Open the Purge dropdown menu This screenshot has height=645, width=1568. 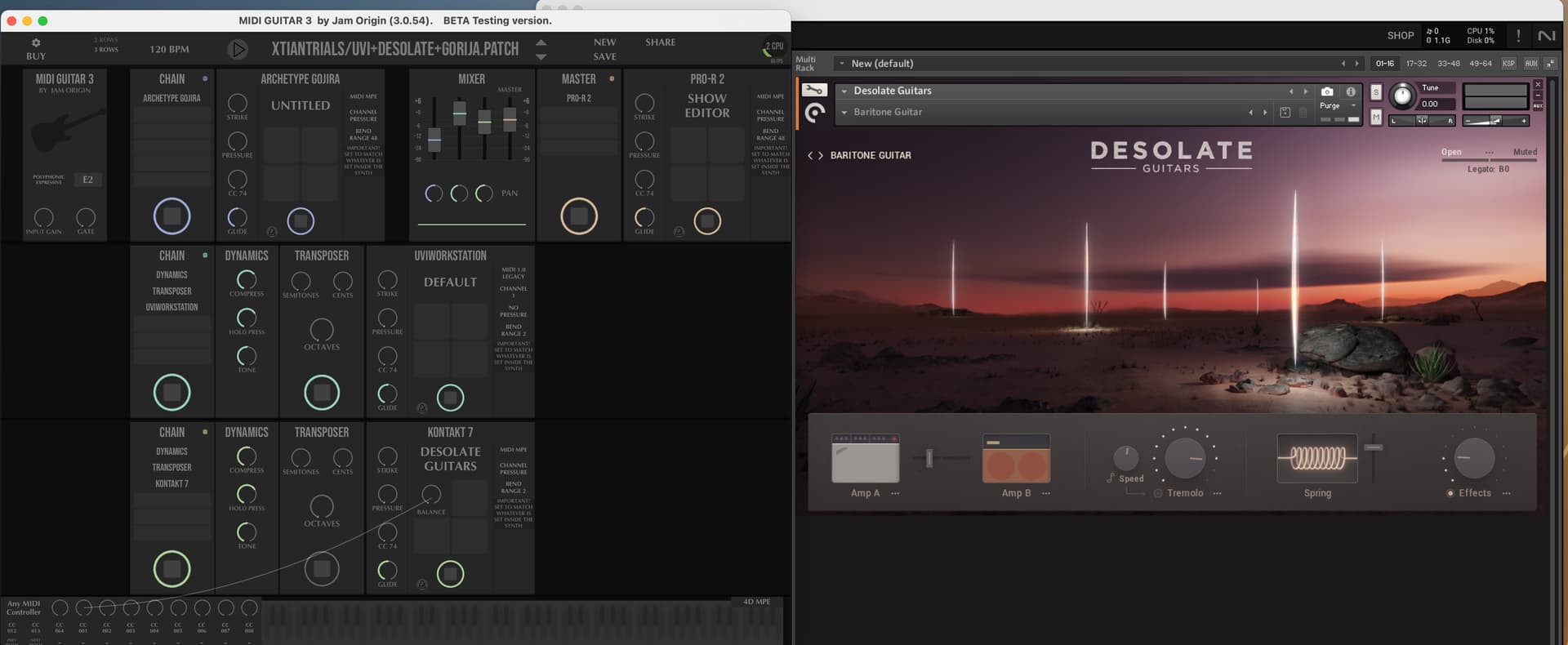click(1337, 105)
